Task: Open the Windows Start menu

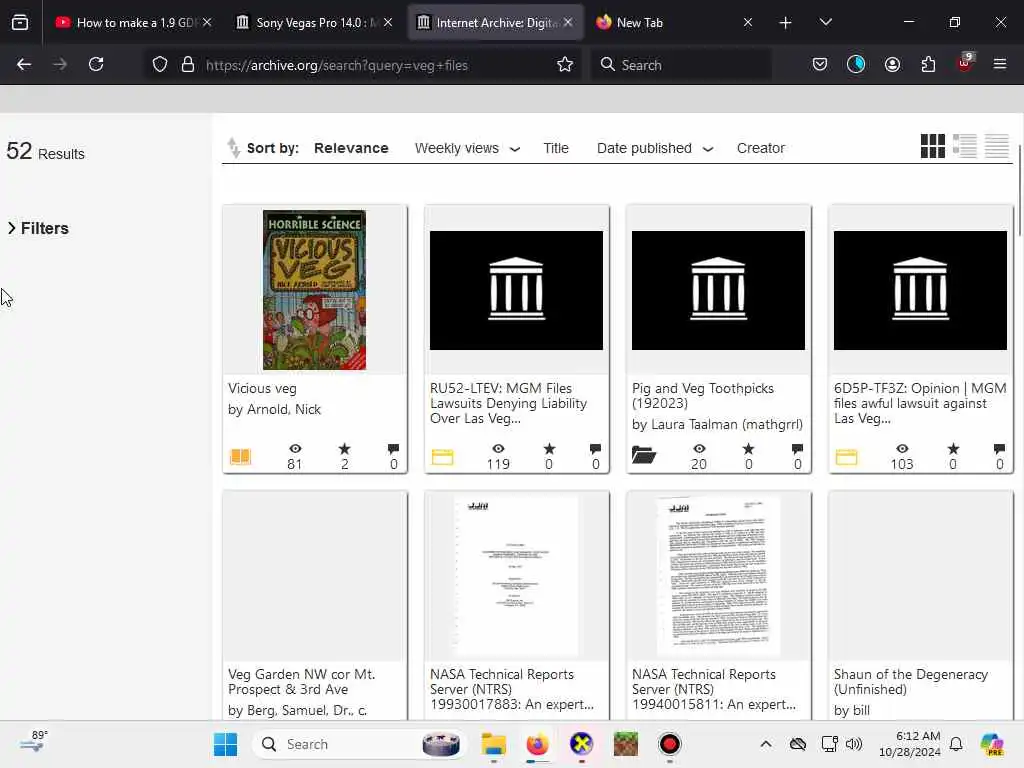Action: [225, 744]
